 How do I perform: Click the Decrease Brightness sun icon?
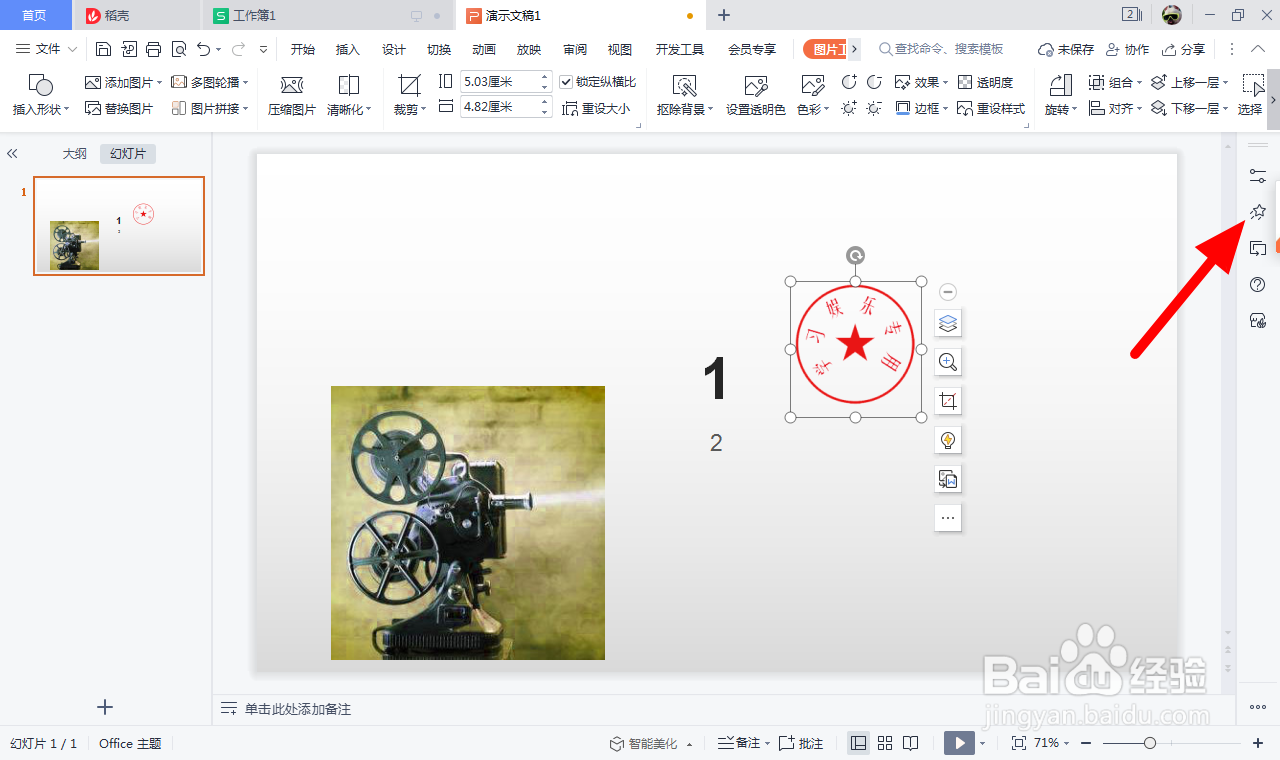874,108
